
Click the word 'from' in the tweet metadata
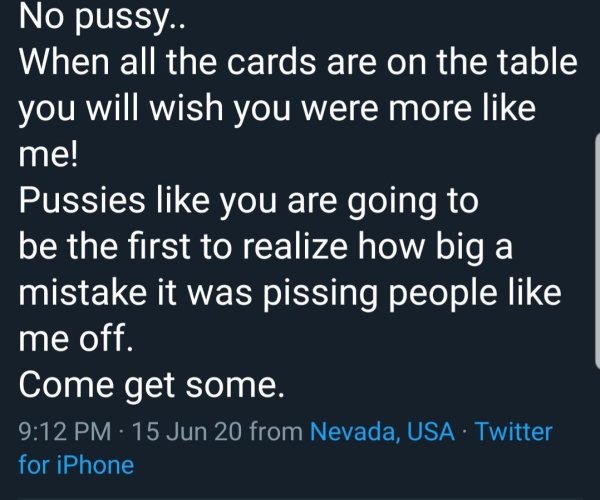(x=276, y=432)
